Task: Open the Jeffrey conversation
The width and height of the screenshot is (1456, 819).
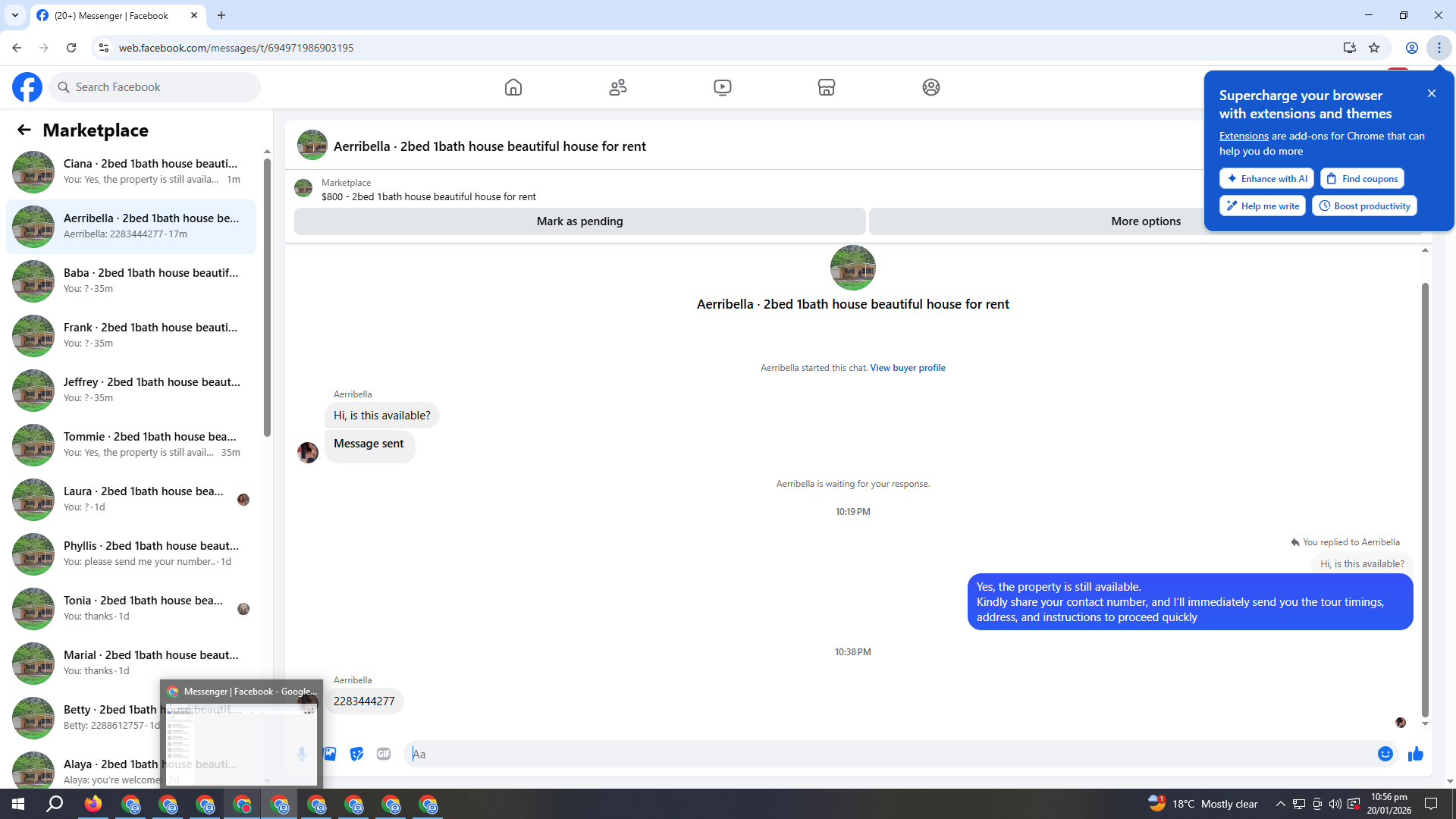Action: coord(130,391)
